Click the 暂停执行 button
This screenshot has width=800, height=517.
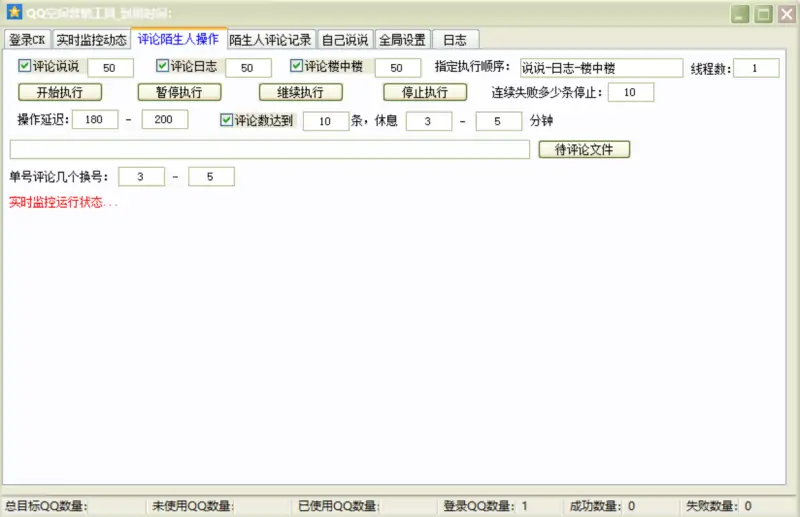(178, 92)
